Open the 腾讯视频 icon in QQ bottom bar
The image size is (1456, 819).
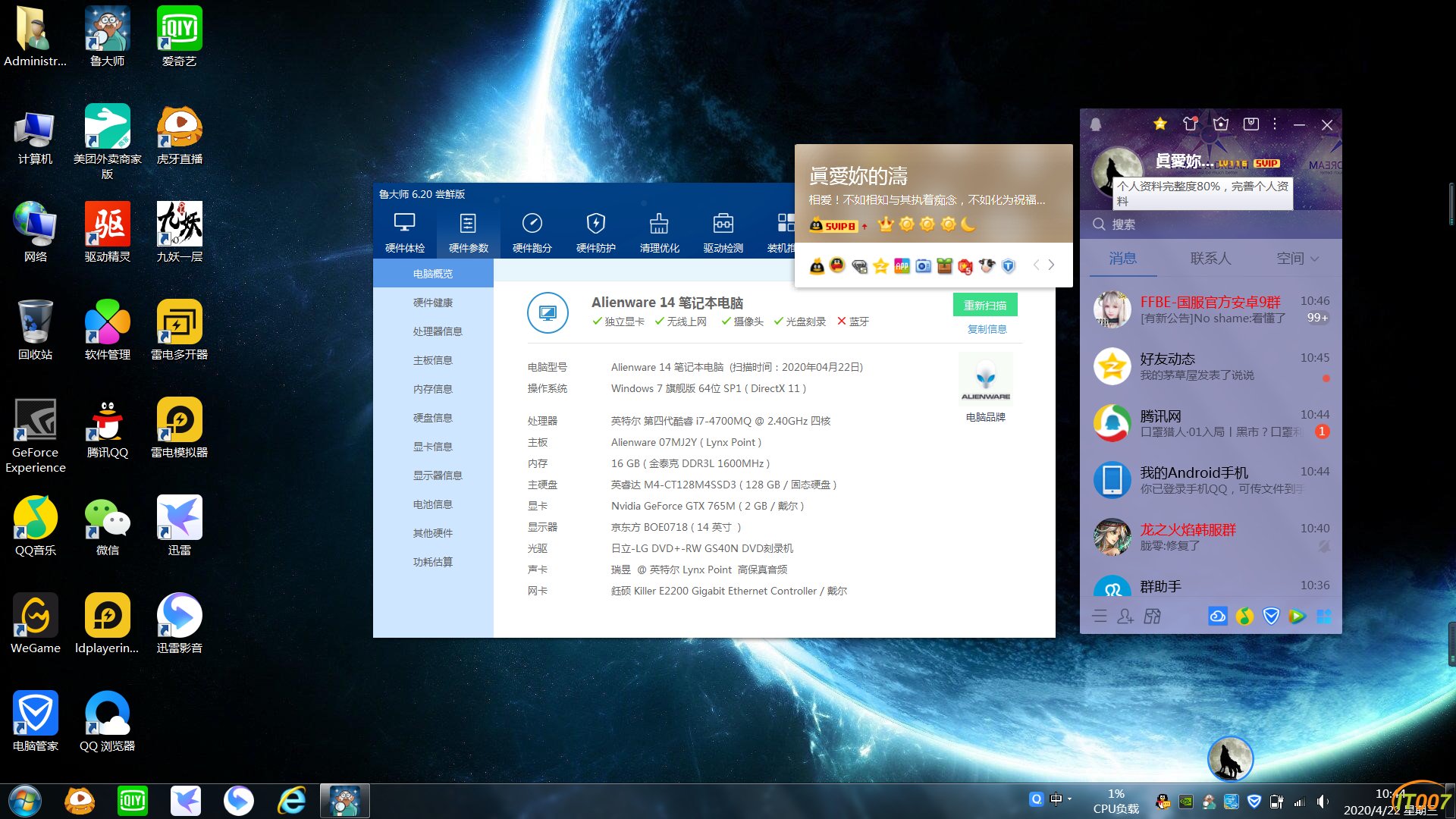tap(1298, 616)
